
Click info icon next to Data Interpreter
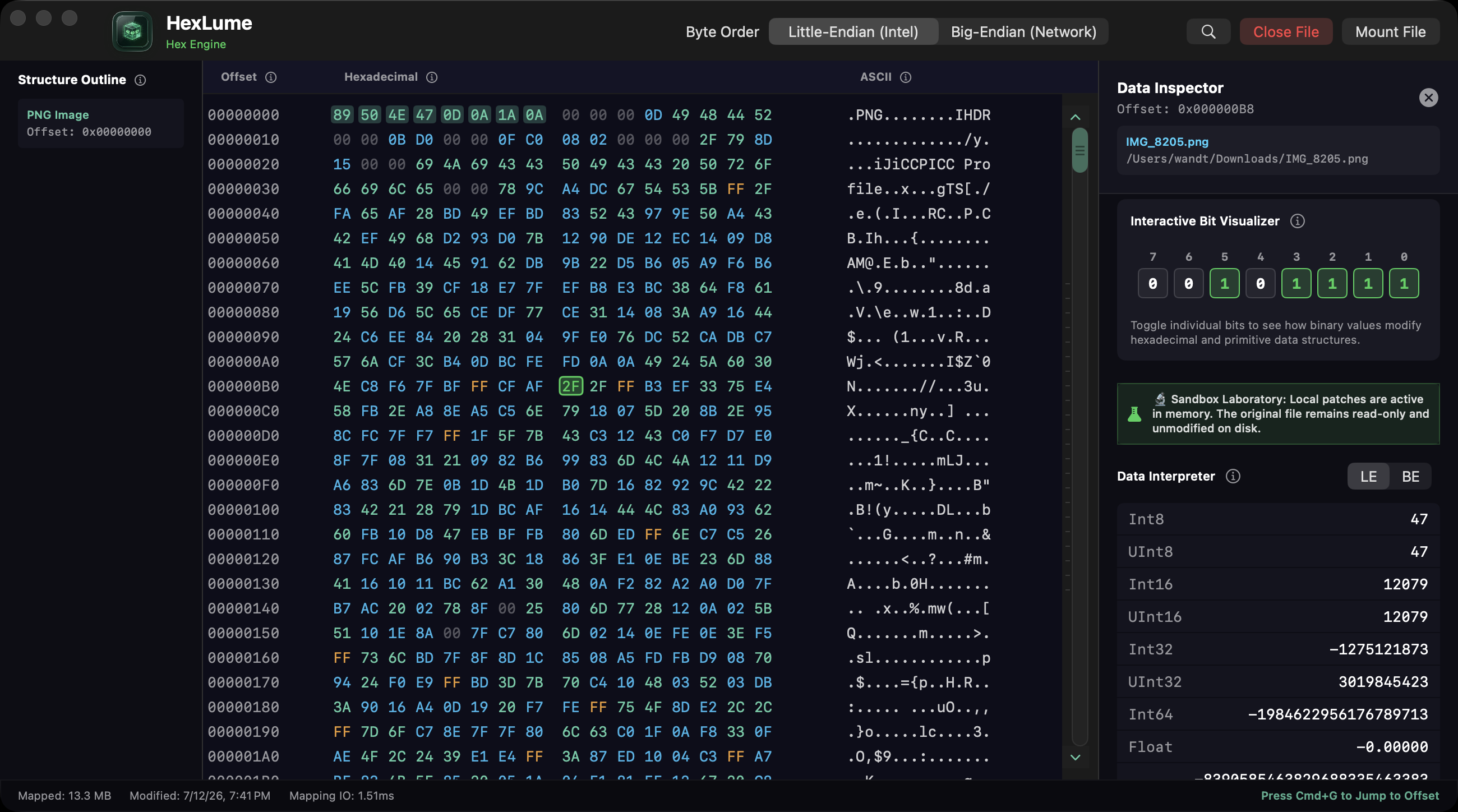(x=1233, y=477)
